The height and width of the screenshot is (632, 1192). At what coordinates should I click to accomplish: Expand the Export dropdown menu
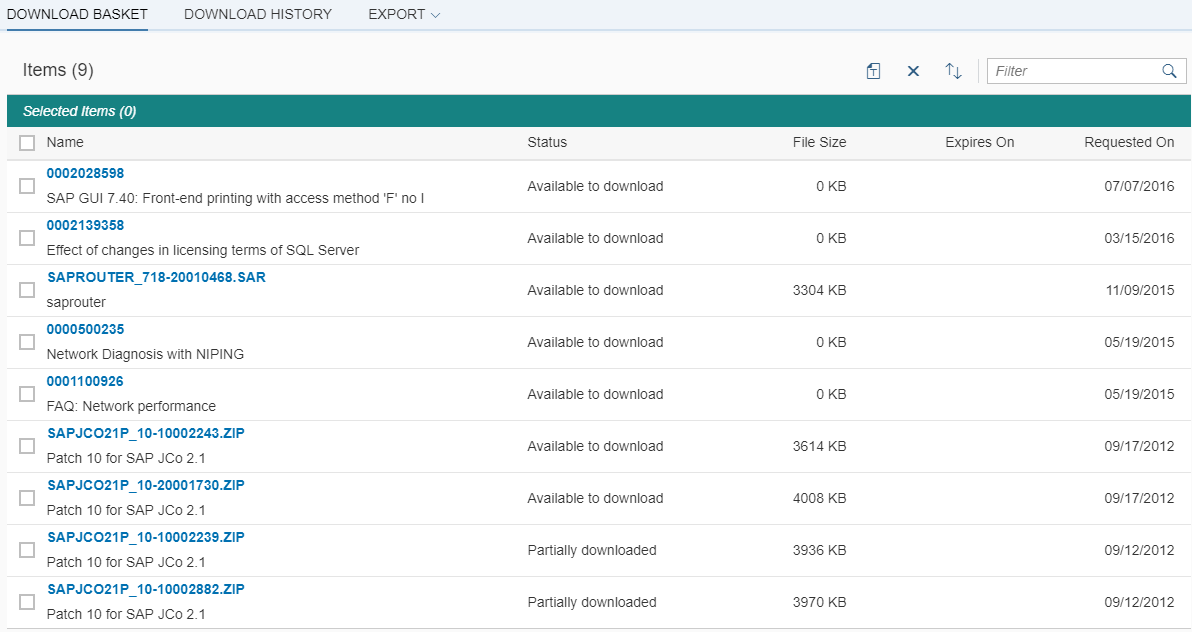(x=404, y=15)
